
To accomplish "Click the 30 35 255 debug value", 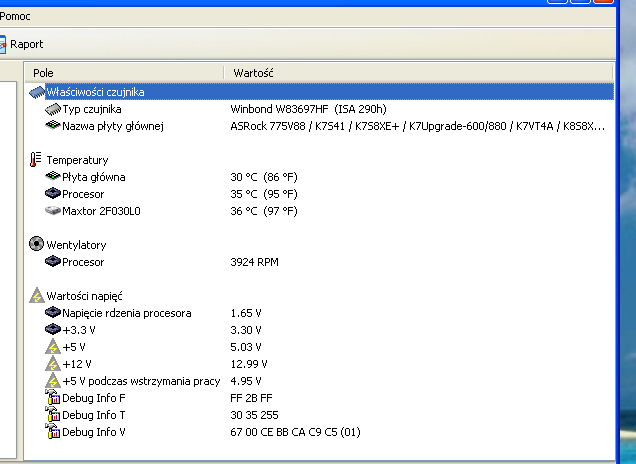I will (254, 415).
